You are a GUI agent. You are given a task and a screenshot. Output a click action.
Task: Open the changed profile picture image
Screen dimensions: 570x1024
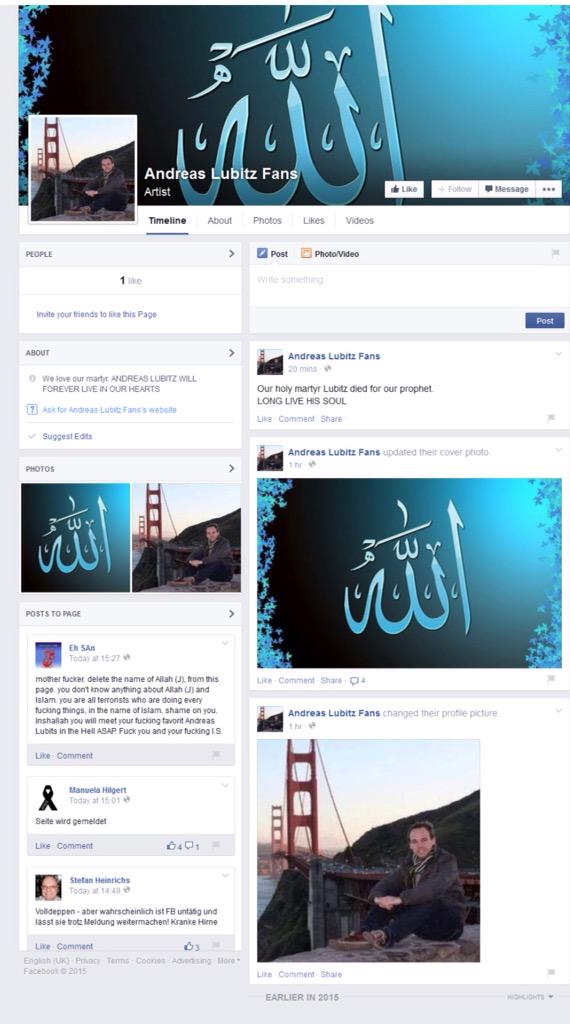click(368, 850)
